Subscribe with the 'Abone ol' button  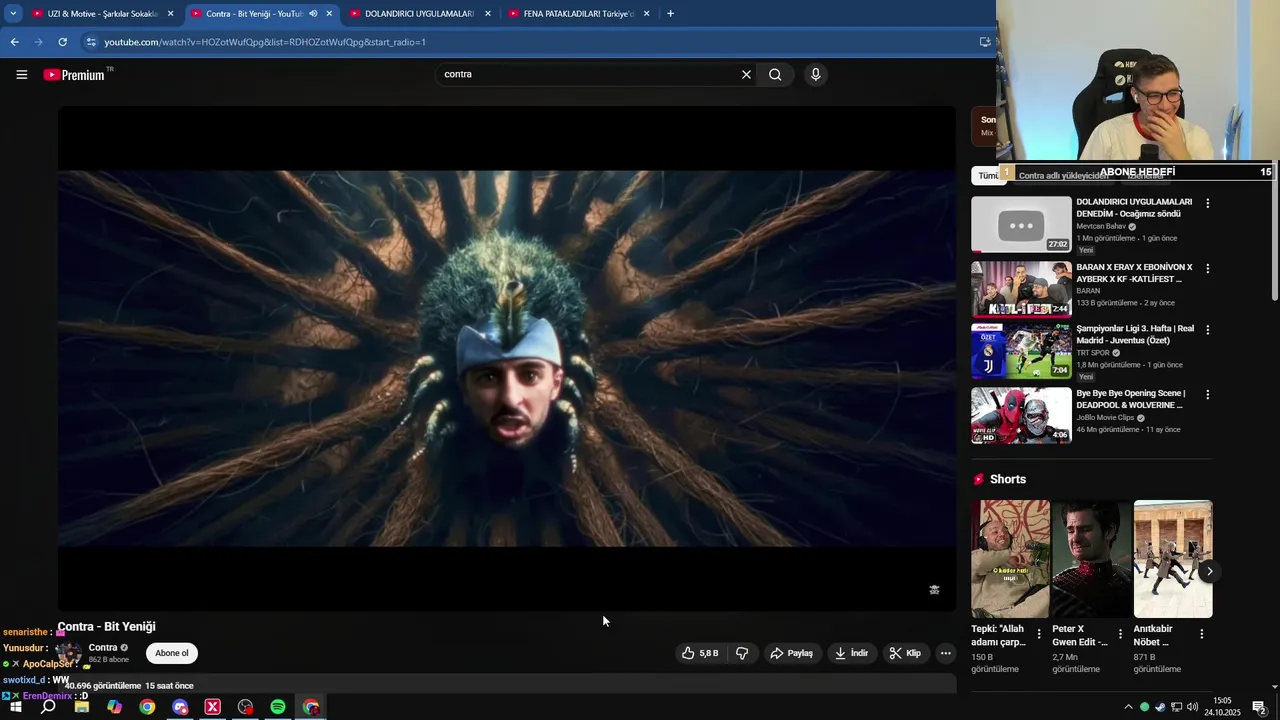point(171,653)
